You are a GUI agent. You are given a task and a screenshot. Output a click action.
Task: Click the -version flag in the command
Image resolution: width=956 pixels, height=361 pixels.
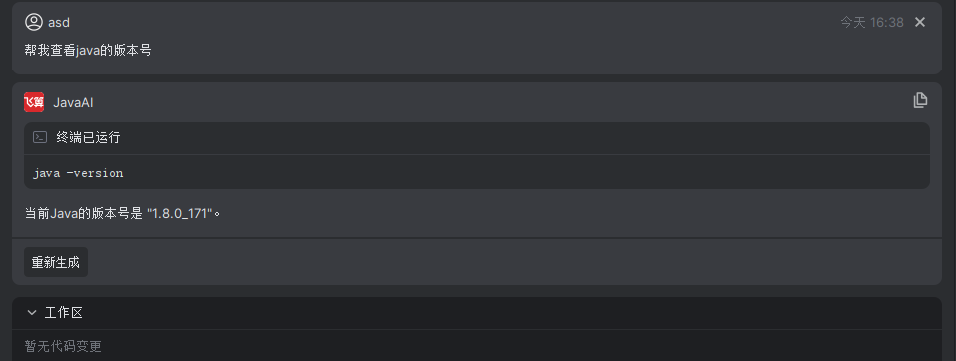click(95, 173)
